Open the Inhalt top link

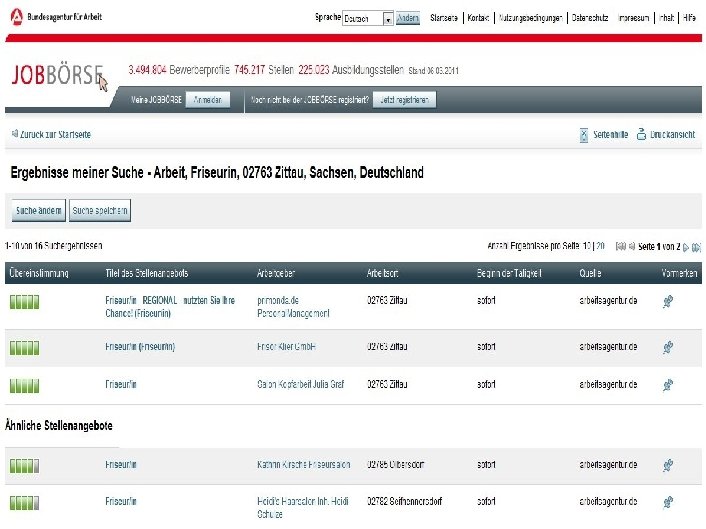pyautogui.click(x=666, y=18)
